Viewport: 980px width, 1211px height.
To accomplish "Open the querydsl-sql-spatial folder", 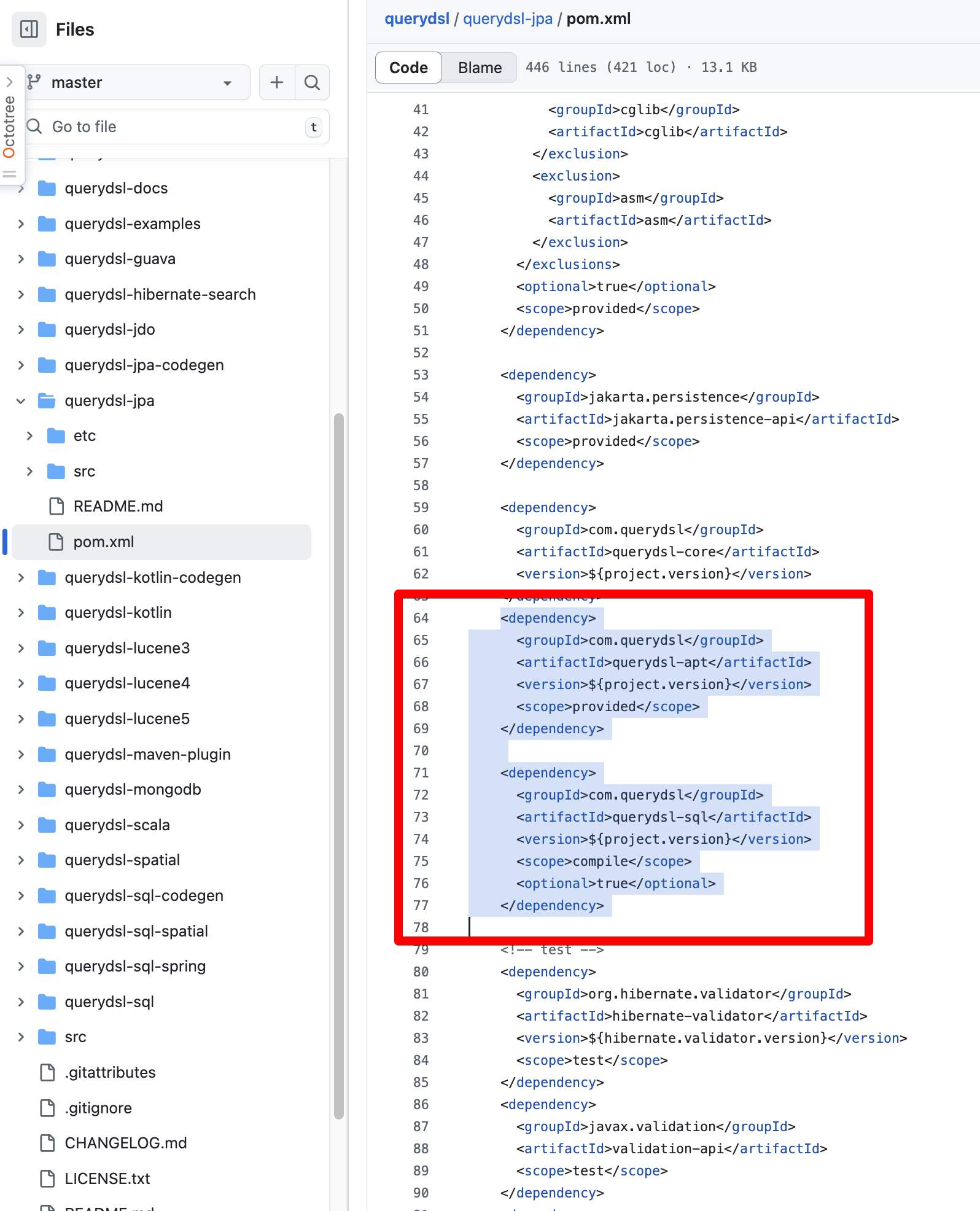I will 136,932.
